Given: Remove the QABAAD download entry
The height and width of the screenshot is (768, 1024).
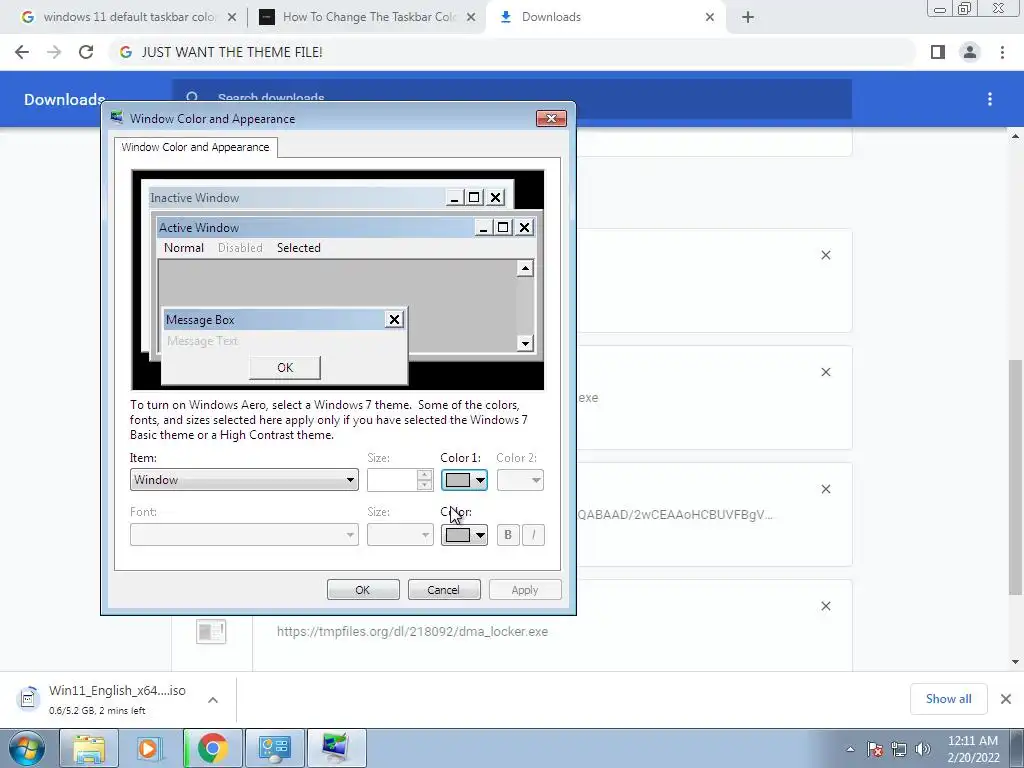Looking at the screenshot, I should (x=825, y=489).
